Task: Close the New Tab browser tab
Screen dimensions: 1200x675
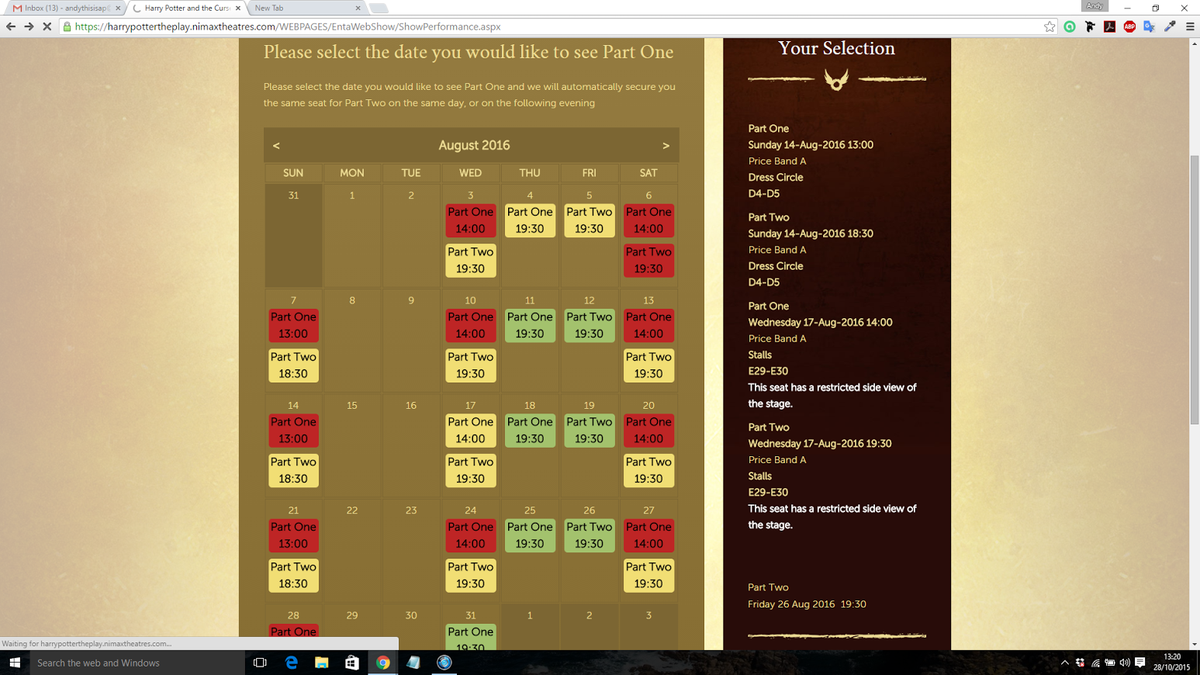Action: click(x=358, y=7)
